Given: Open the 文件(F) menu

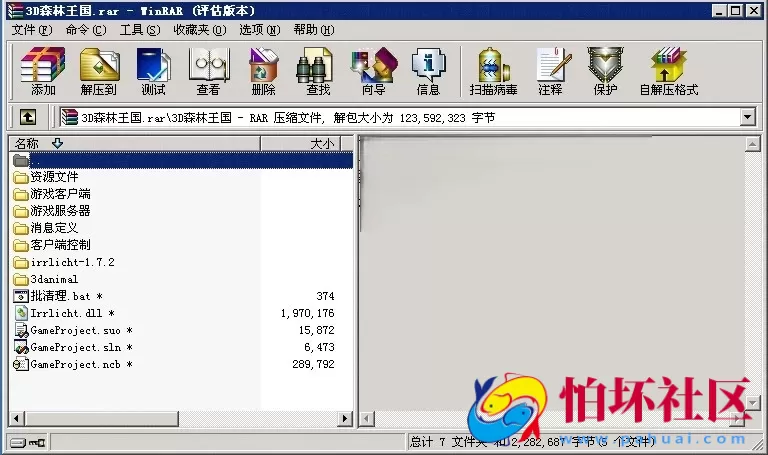Looking at the screenshot, I should coord(30,30).
